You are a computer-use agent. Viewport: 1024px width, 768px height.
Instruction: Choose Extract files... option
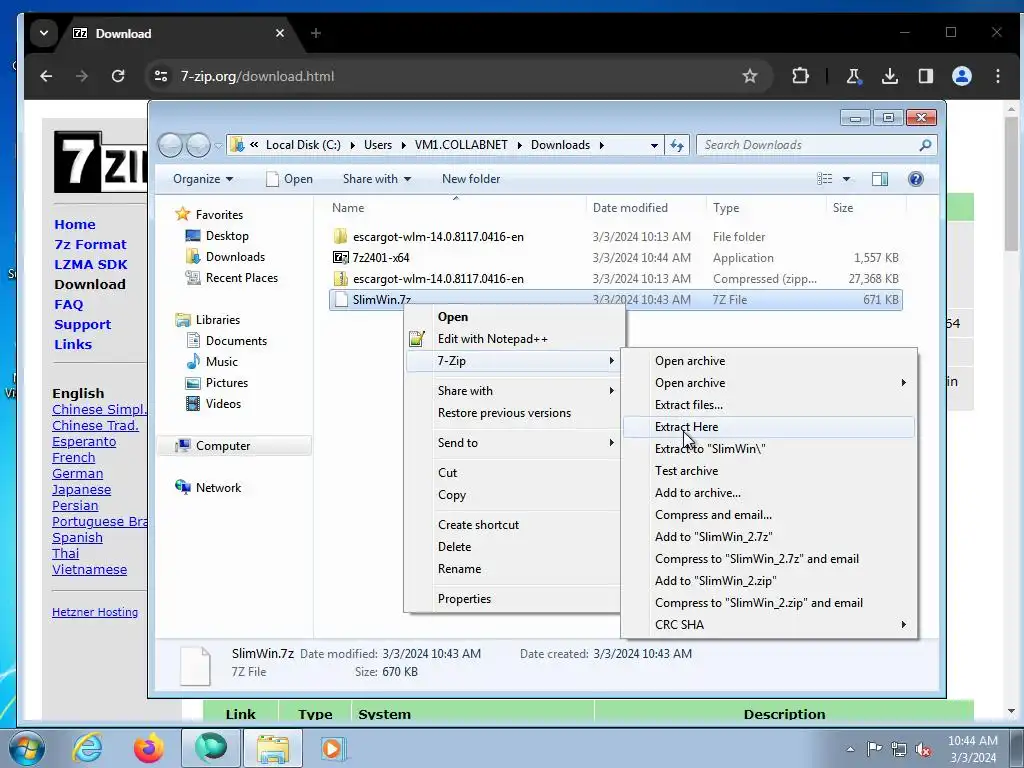[768, 405]
